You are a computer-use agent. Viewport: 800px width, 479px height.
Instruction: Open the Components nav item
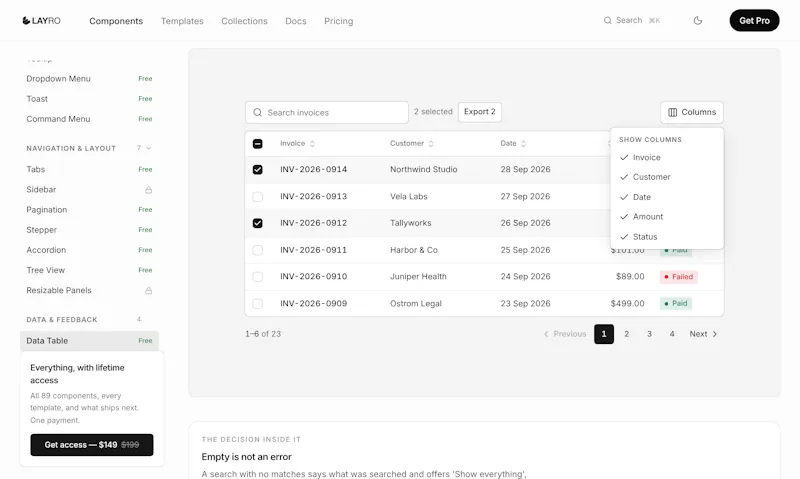(x=116, y=21)
